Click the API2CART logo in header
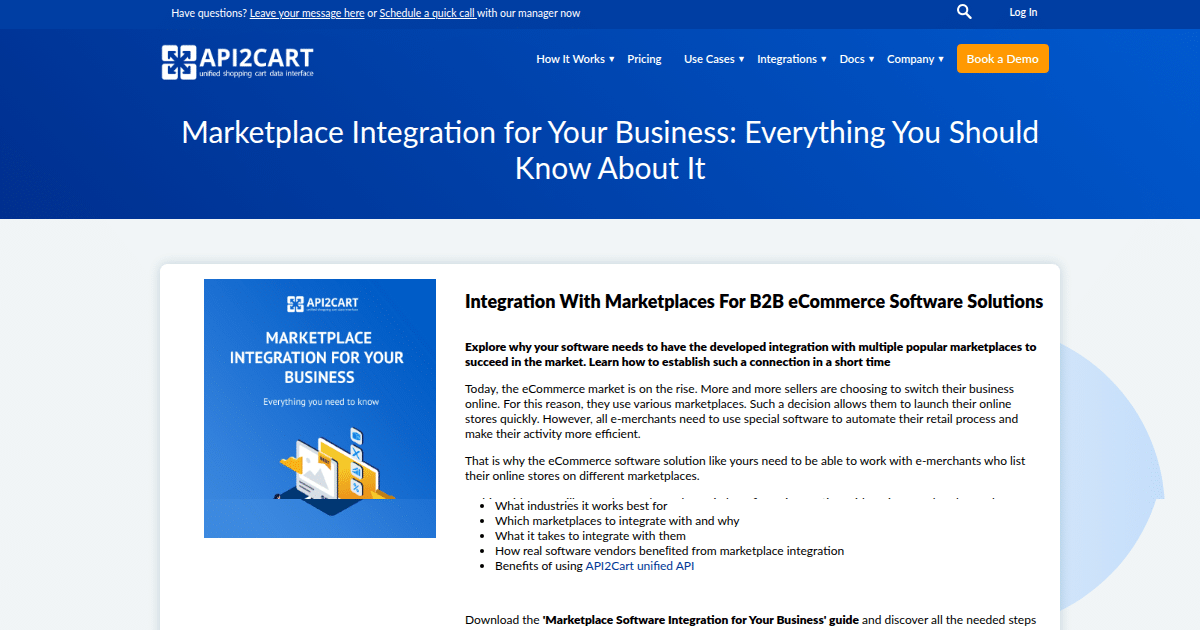Screen dimensions: 1200x630 237,61
